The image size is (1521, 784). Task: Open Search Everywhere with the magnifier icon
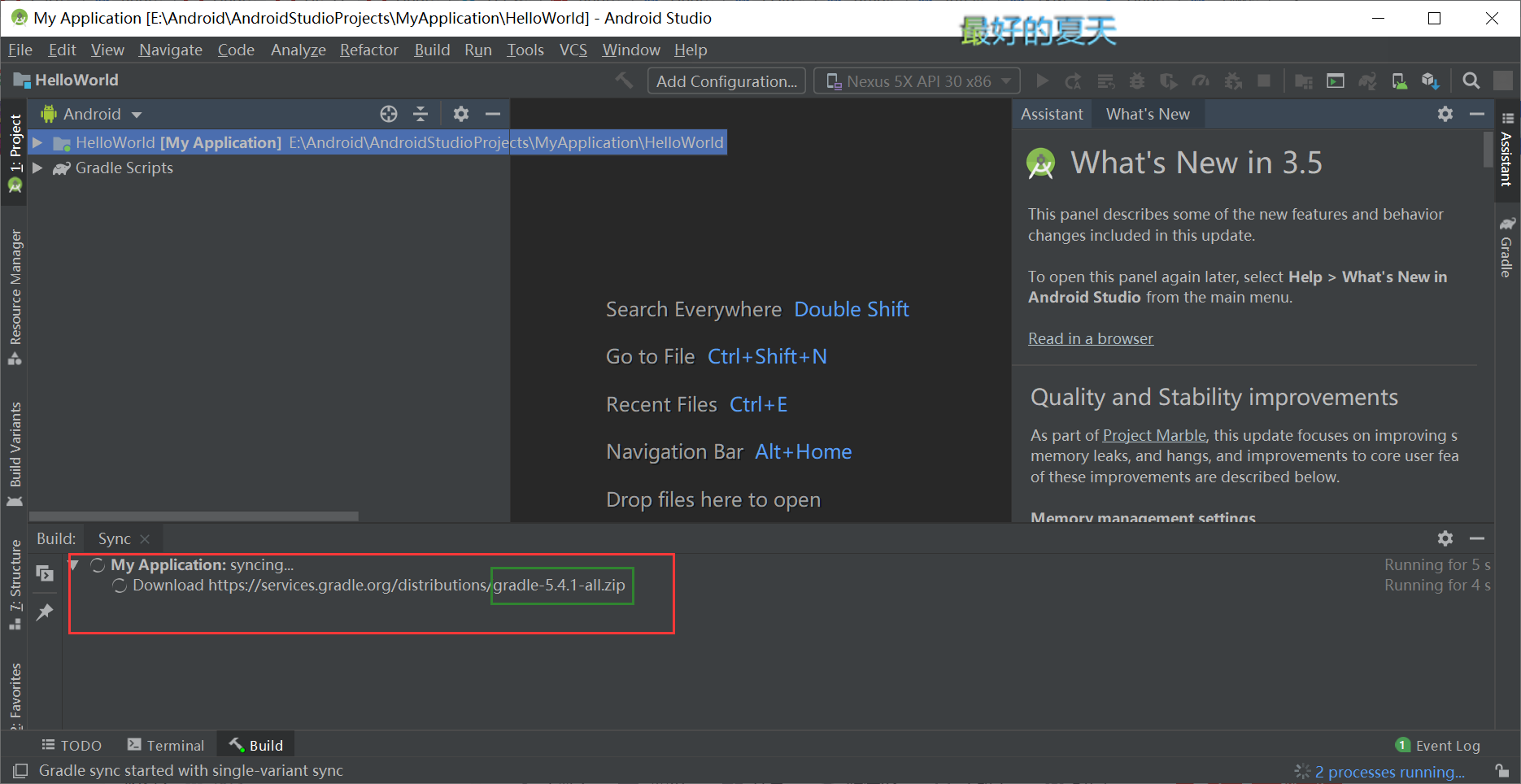click(x=1470, y=81)
